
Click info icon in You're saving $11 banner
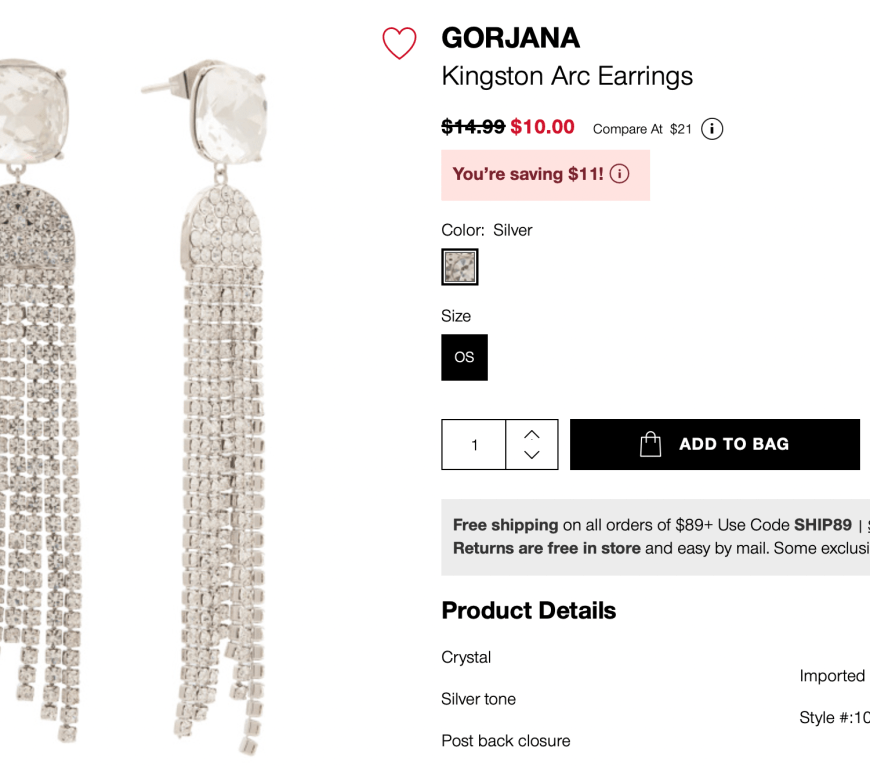click(620, 174)
